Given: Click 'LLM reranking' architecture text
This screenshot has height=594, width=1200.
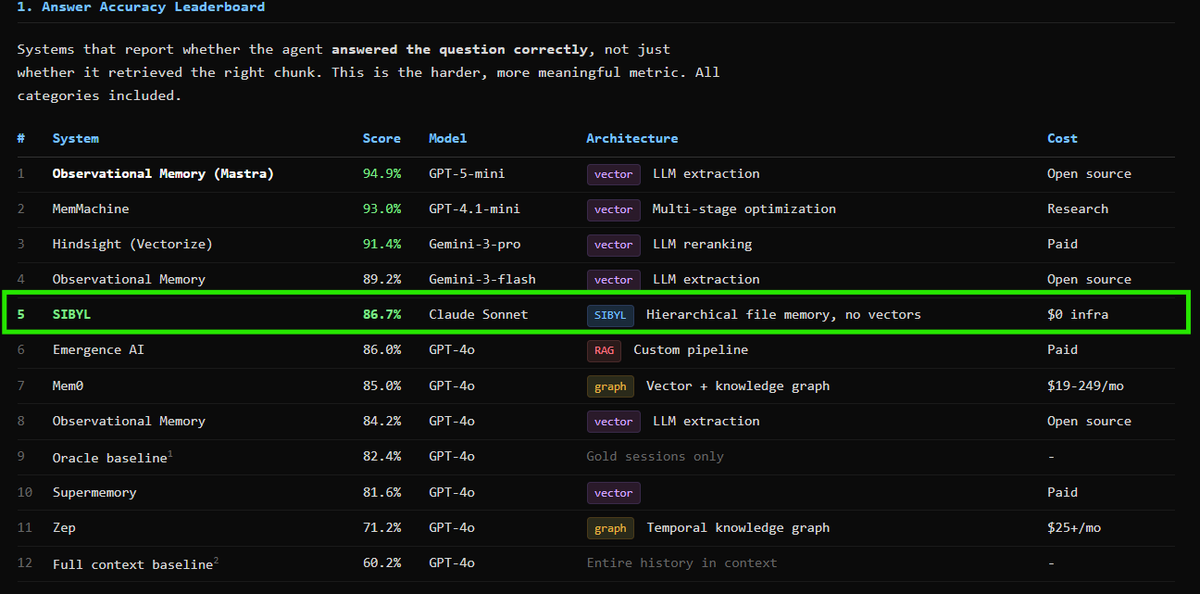Looking at the screenshot, I should pos(702,244).
